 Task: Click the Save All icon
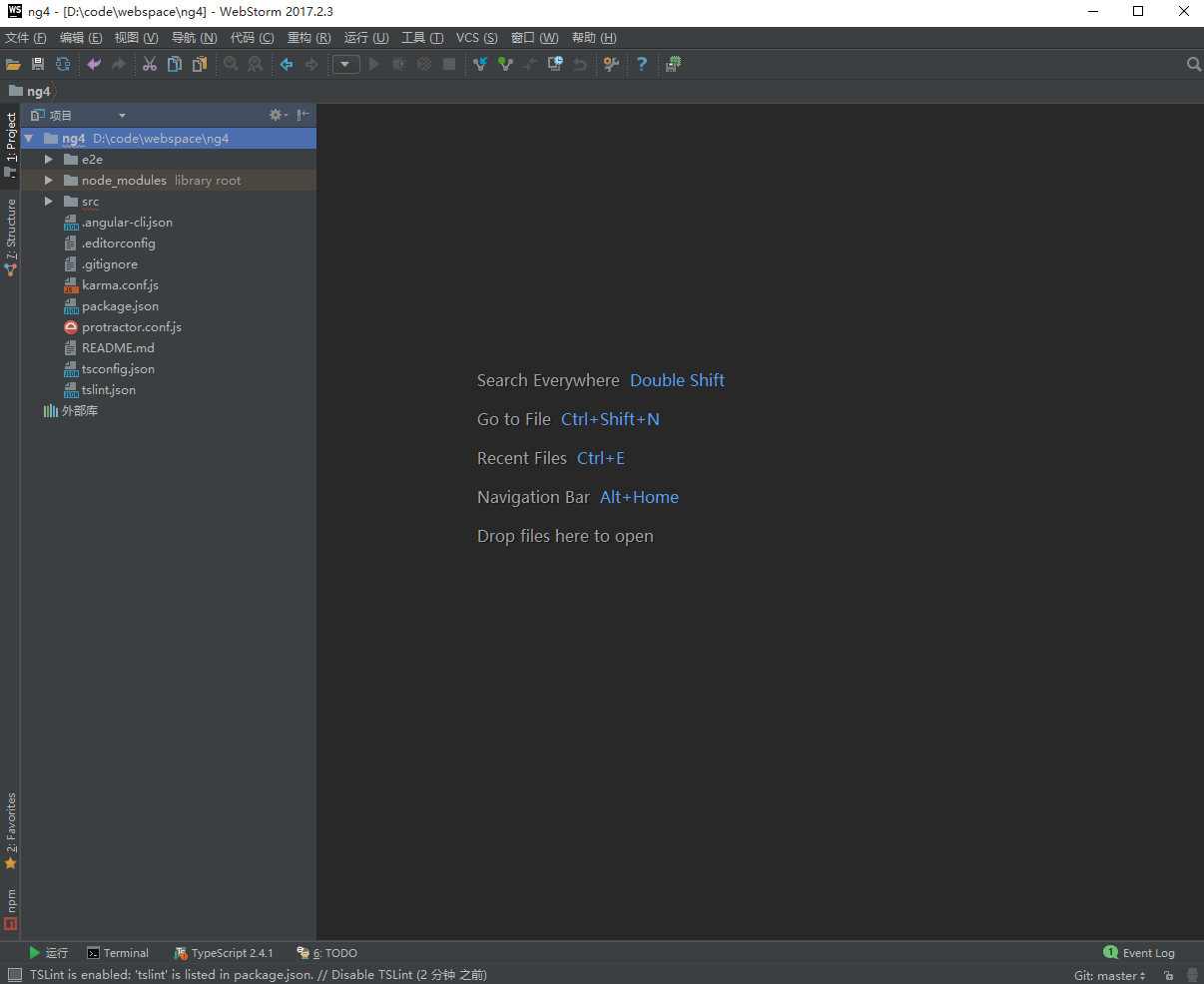(x=38, y=64)
